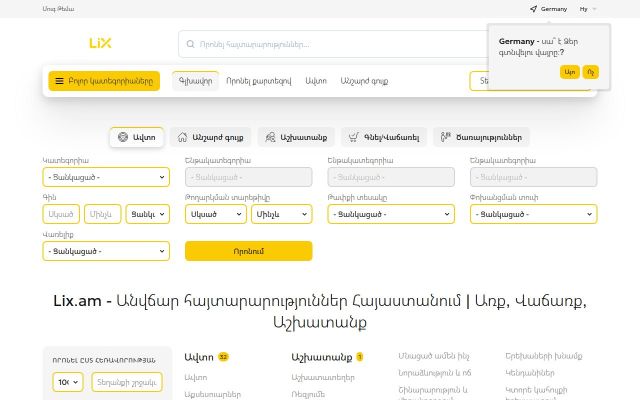Click the handshake icon on Աշխատանք tab
Viewport: 640px width, 400px height.
(270, 137)
